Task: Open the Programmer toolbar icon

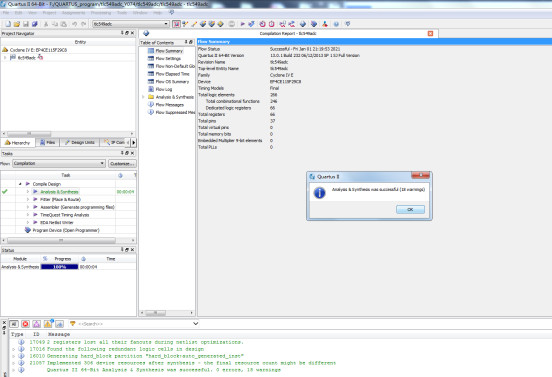Action: tap(314, 24)
